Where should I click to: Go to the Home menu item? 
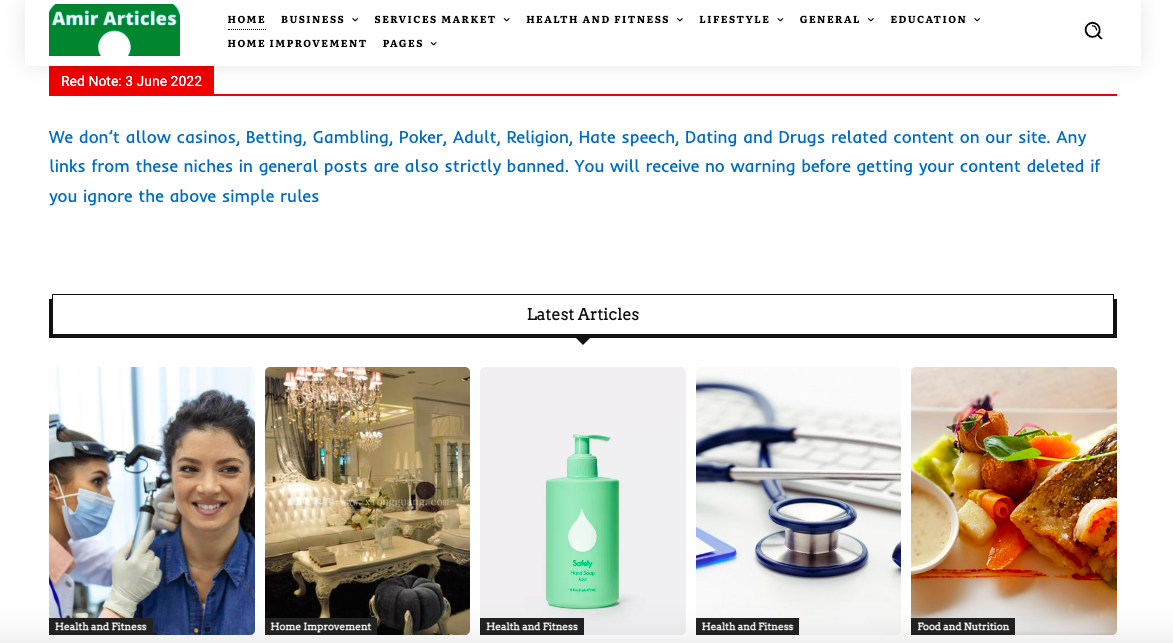pos(246,19)
